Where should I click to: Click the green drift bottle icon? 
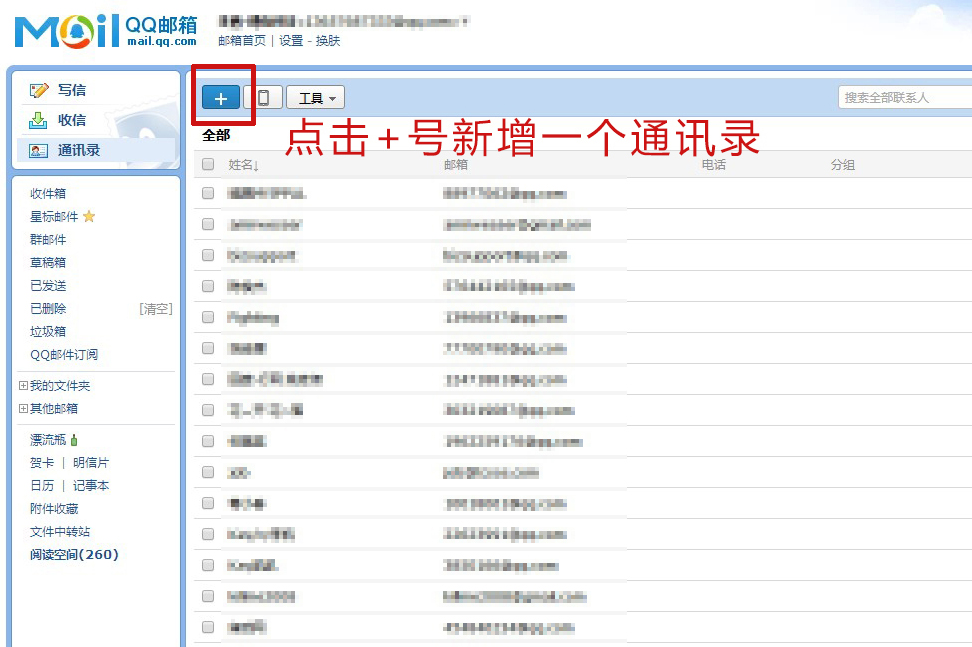coord(74,440)
